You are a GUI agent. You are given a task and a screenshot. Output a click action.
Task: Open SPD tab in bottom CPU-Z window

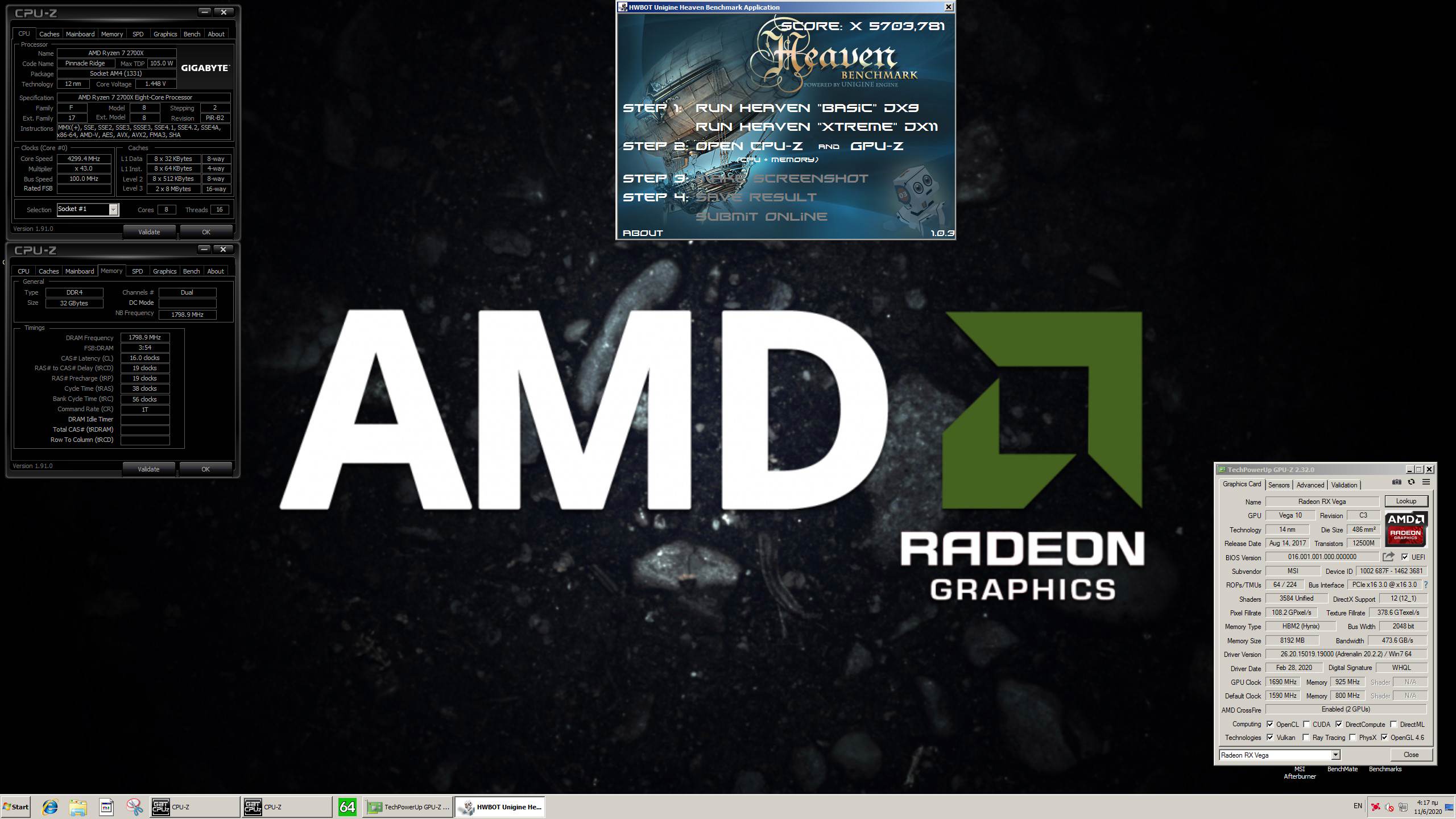[x=138, y=271]
